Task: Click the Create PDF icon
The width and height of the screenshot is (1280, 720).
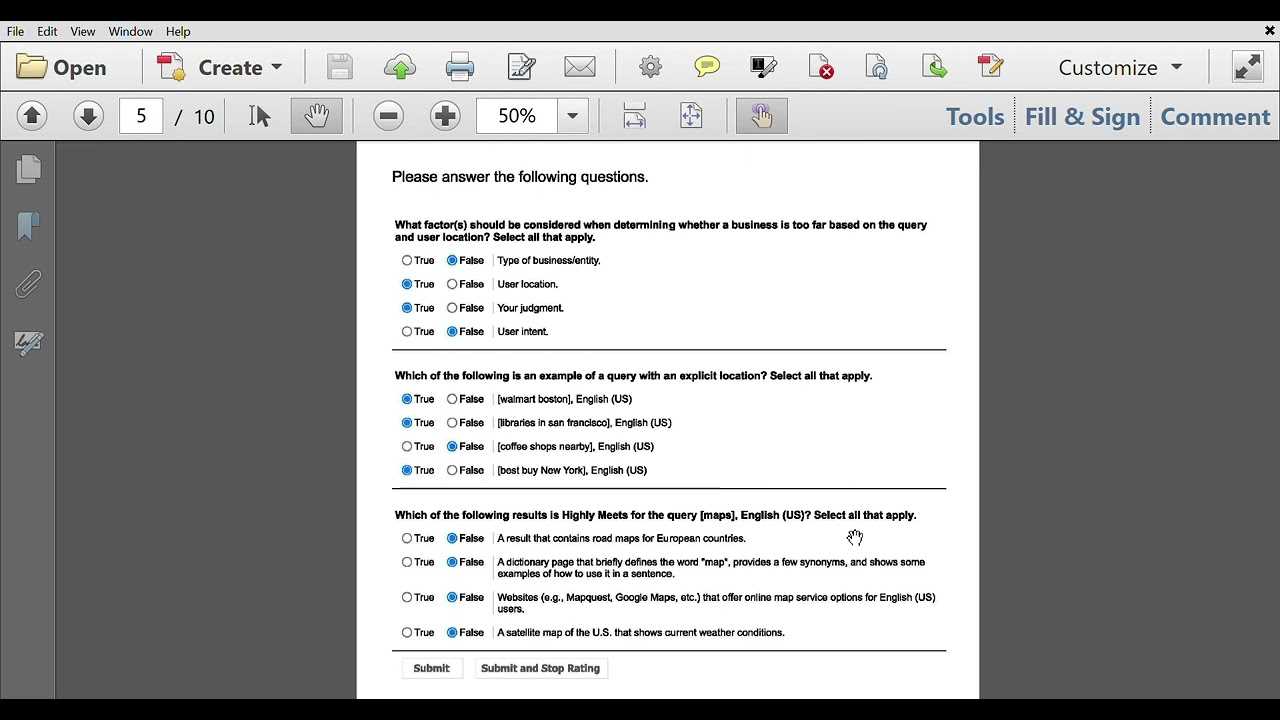Action: [x=173, y=67]
